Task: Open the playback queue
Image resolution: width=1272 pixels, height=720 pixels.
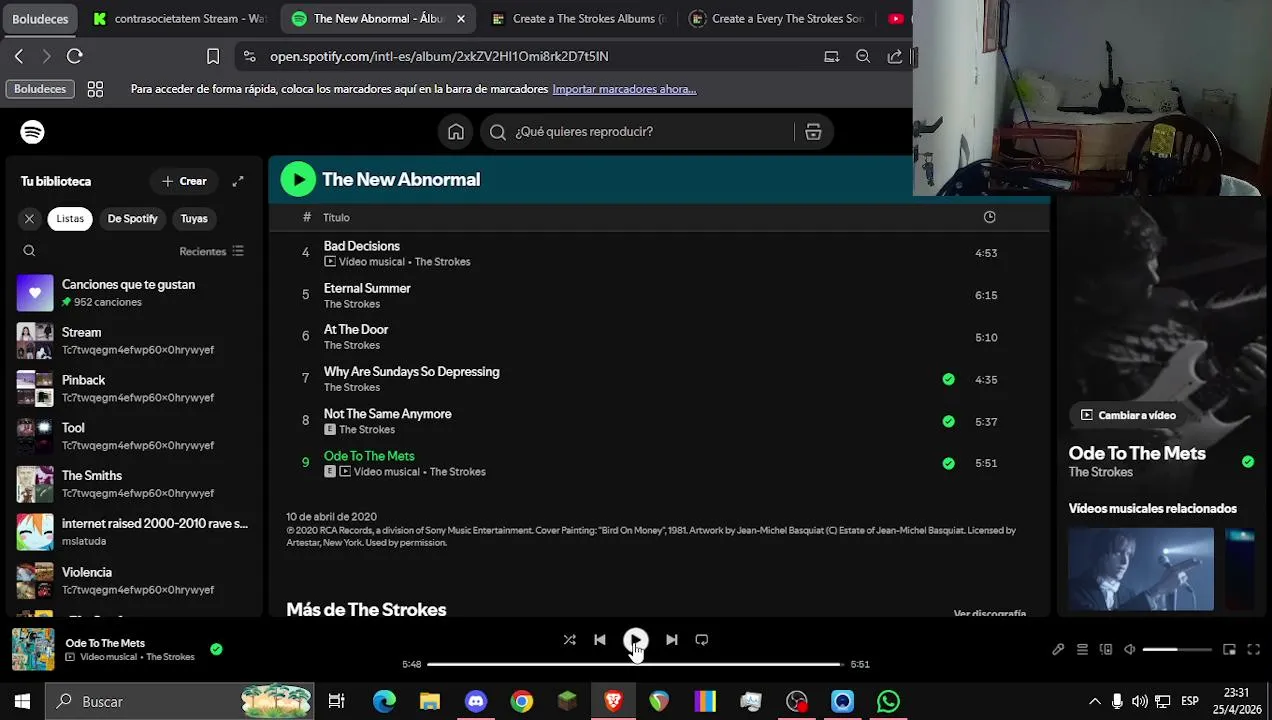Action: coord(1082,649)
